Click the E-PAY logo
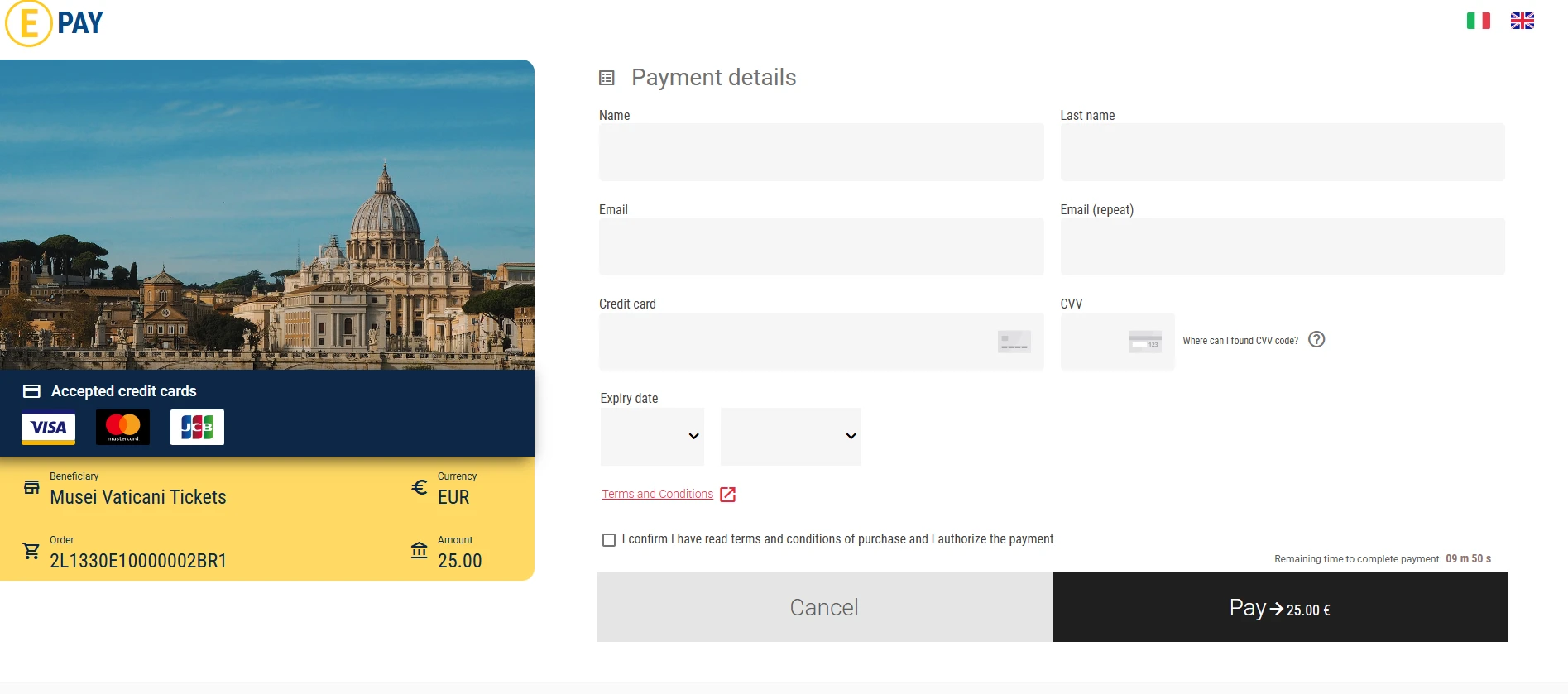This screenshot has height=694, width=1568. click(x=55, y=23)
